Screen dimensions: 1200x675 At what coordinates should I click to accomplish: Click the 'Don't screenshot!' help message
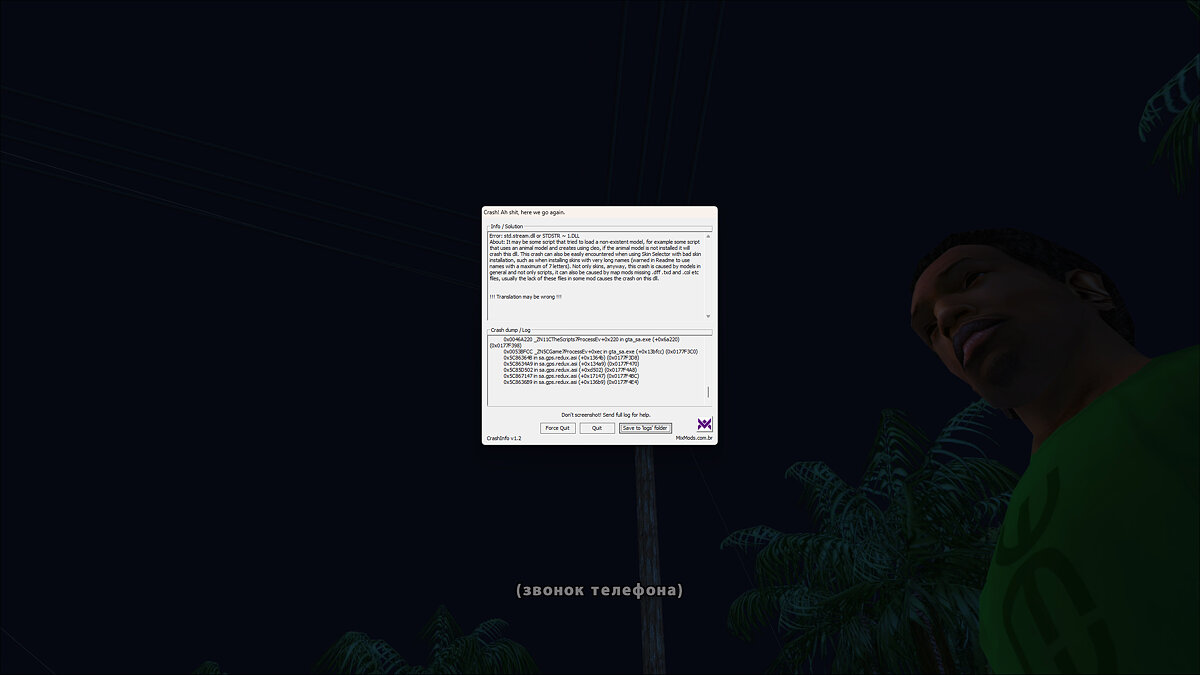(x=605, y=414)
